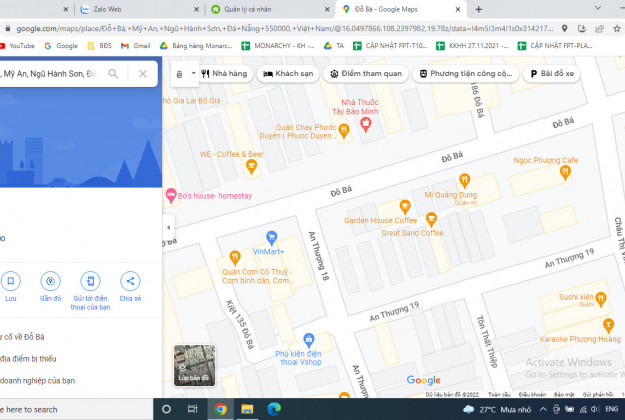
Task: Clear the search with the X icon
Action: tap(143, 74)
